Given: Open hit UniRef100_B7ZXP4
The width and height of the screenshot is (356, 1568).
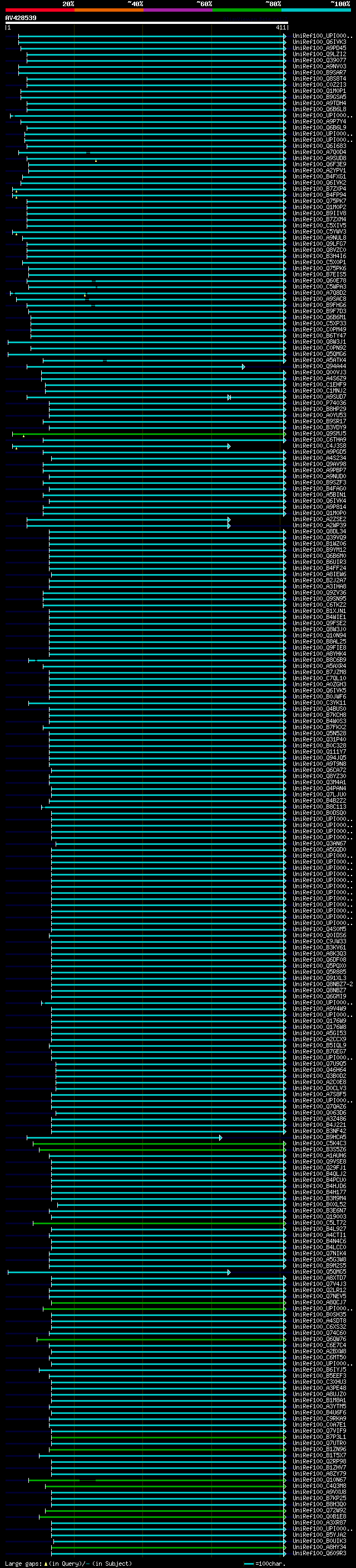Looking at the screenshot, I should tap(319, 189).
